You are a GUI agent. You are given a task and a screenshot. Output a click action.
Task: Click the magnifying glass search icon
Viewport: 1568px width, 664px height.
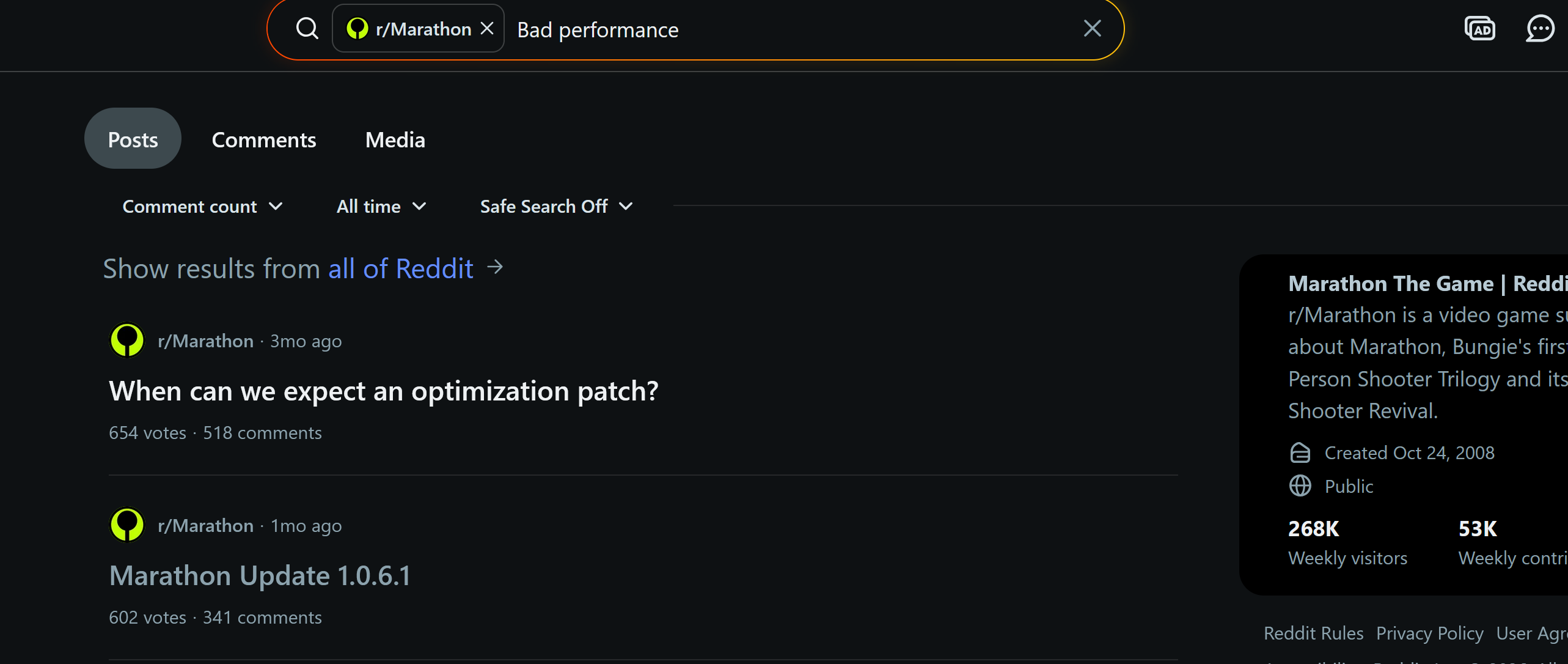tap(307, 28)
